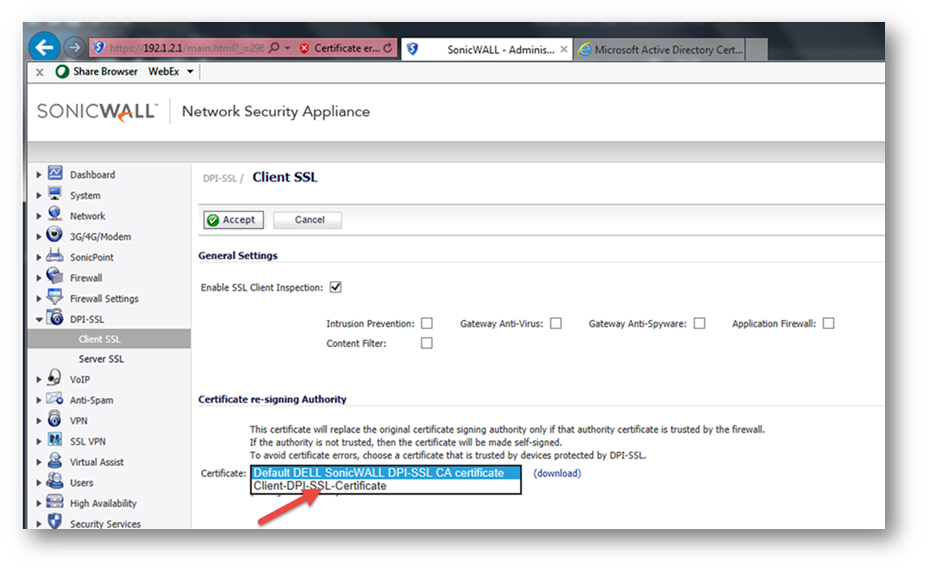Screen dimensions: 927x571
Task: Open the SSL VPN icon in sidebar
Action: tap(55, 440)
